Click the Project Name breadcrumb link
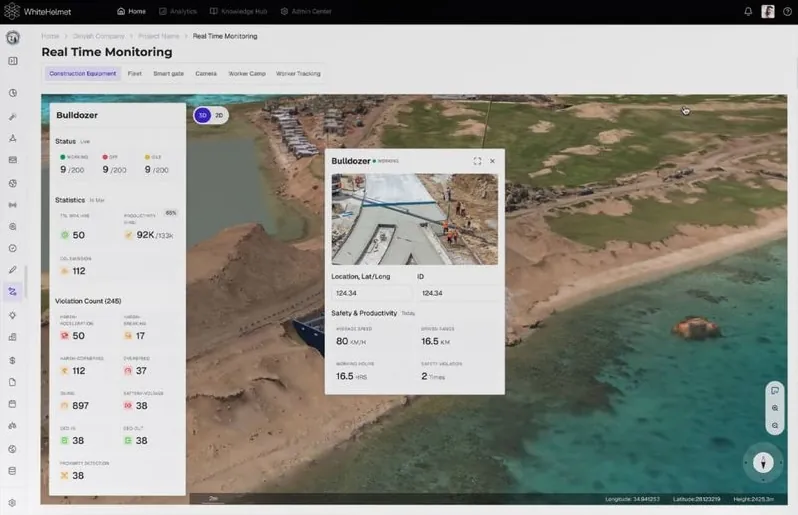Screen dimensions: 798x515 point(159,36)
